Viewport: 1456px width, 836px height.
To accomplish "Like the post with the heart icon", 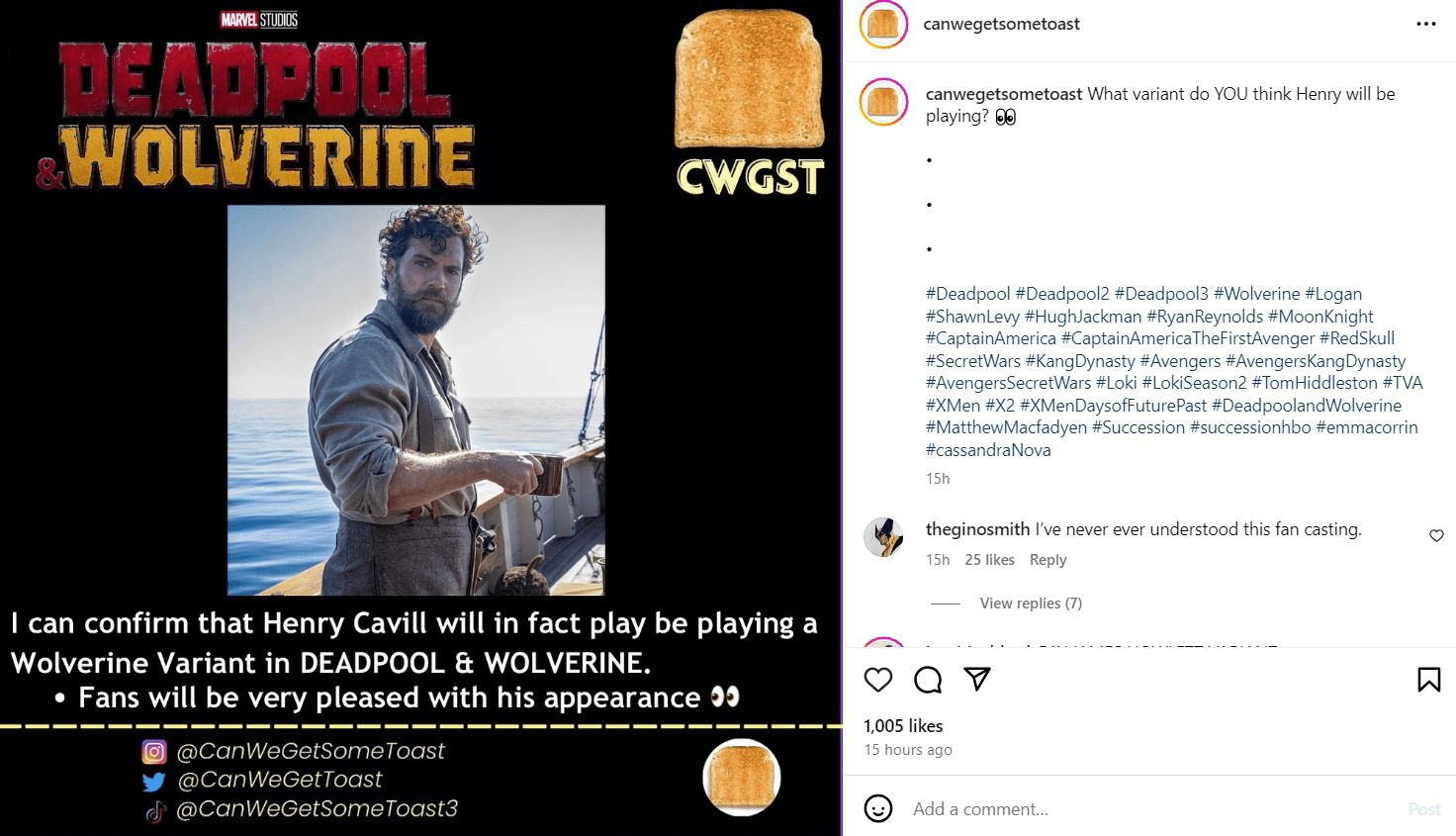I will [x=878, y=680].
